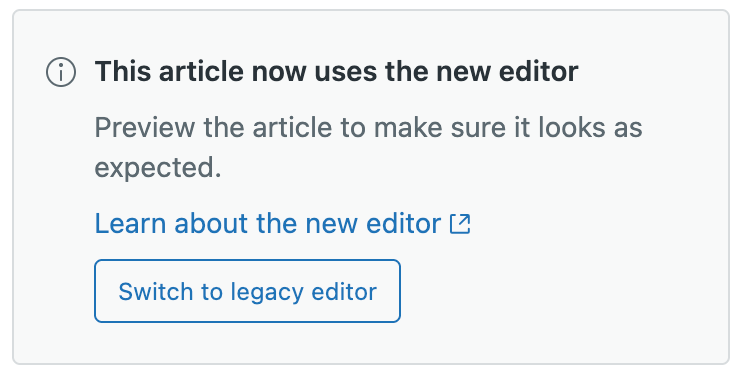The image size is (742, 378).
Task: Click the bold notice title text
Action: tap(336, 72)
